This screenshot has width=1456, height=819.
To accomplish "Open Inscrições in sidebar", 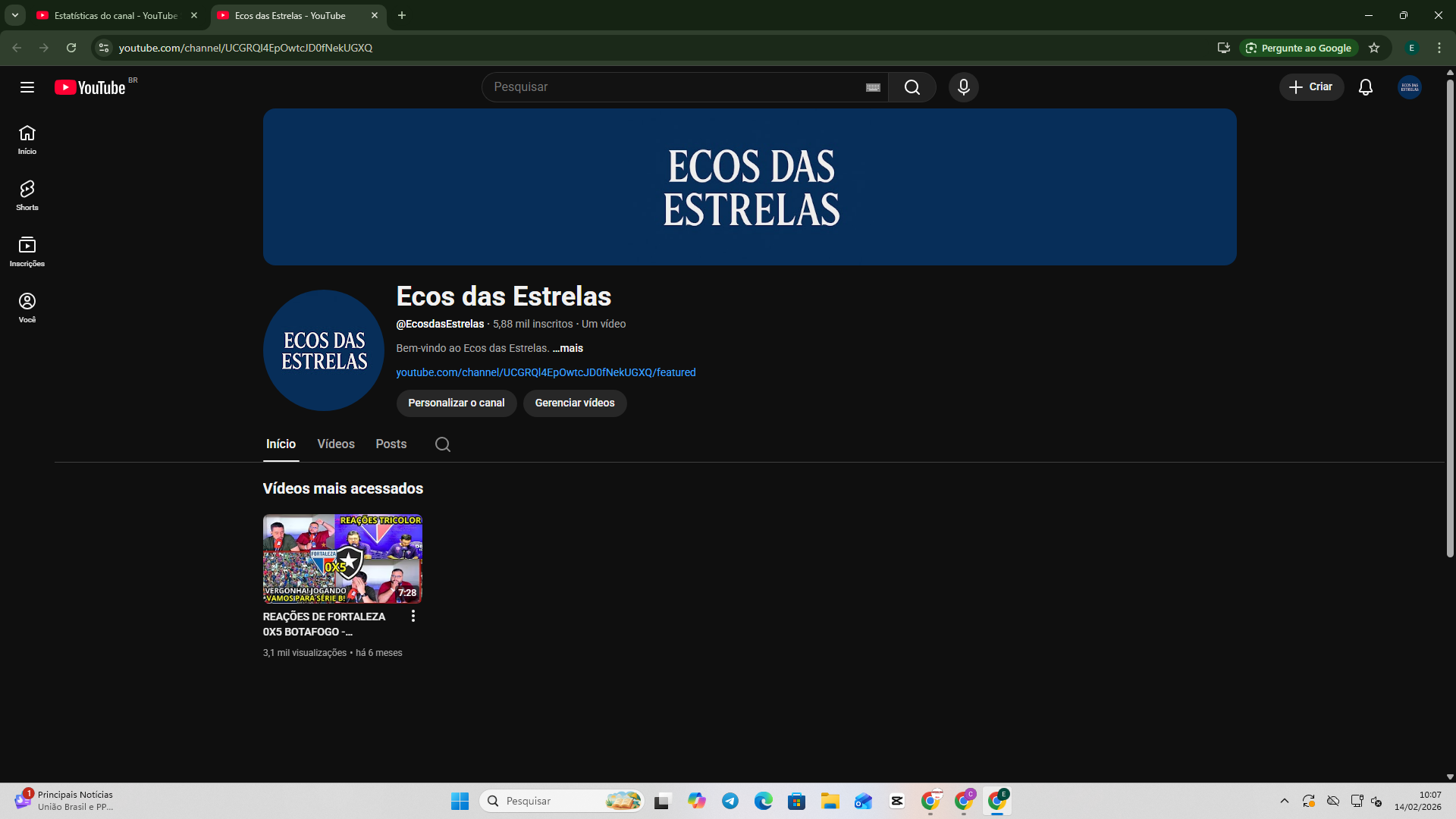I will 27,251.
